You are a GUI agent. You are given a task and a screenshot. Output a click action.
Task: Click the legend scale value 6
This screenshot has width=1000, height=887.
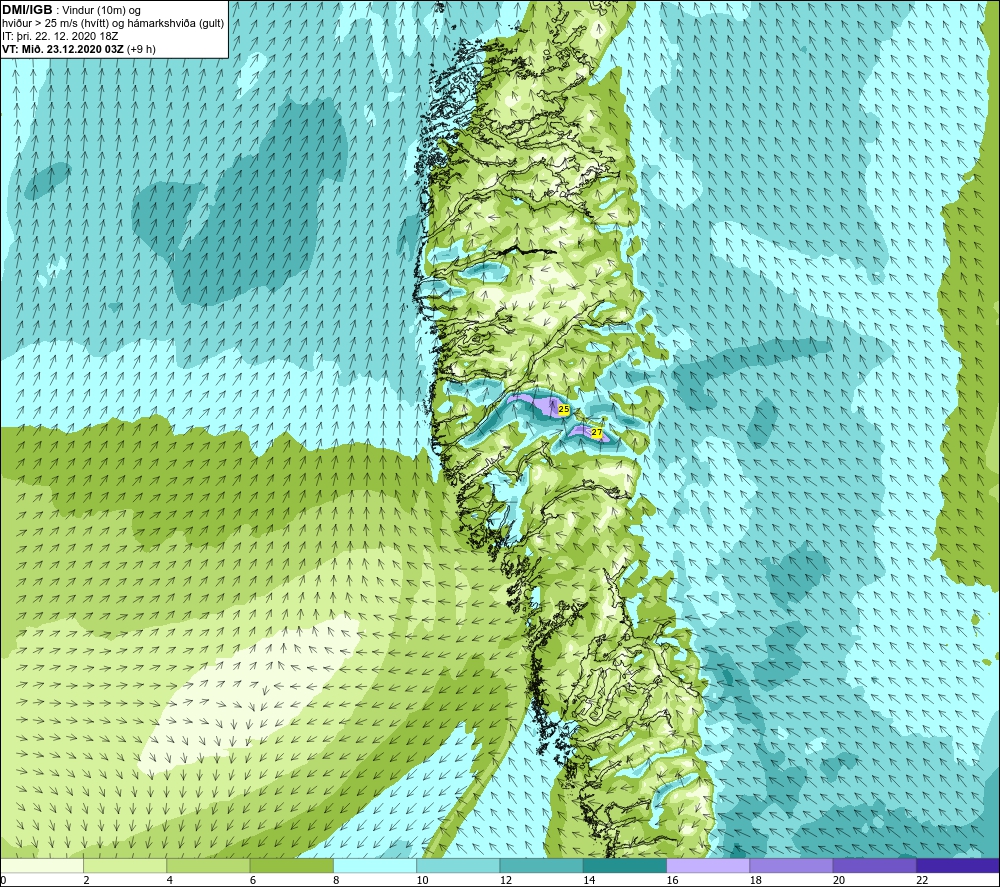click(253, 880)
